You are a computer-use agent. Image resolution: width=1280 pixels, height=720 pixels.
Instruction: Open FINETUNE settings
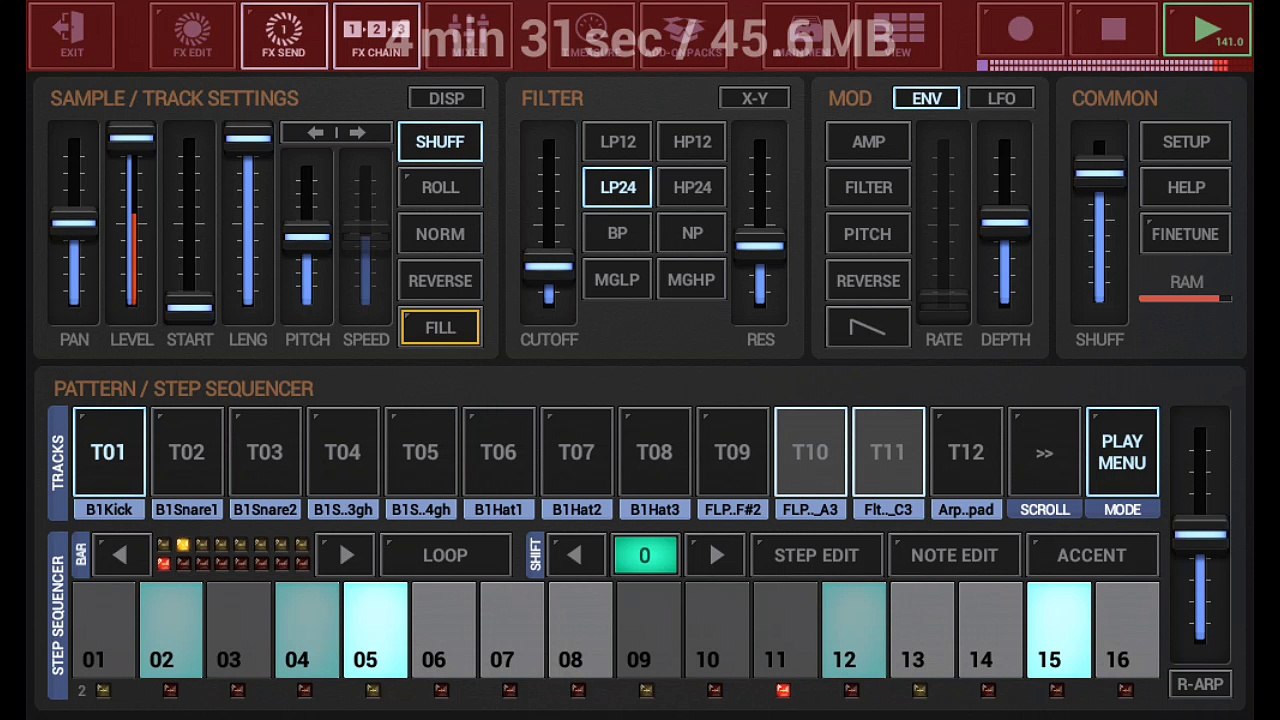[1185, 234]
